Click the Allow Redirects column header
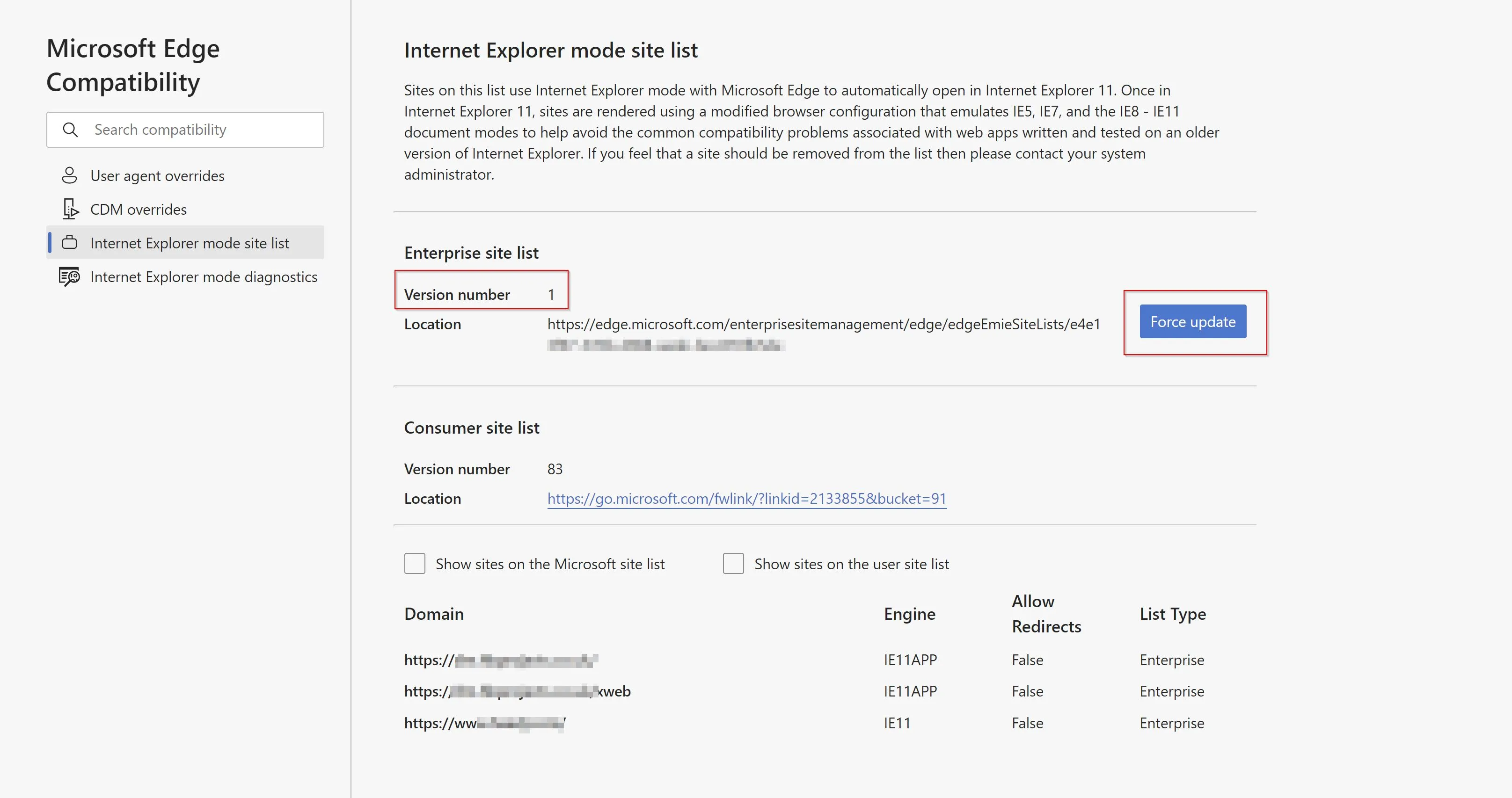 pyautogui.click(x=1046, y=614)
